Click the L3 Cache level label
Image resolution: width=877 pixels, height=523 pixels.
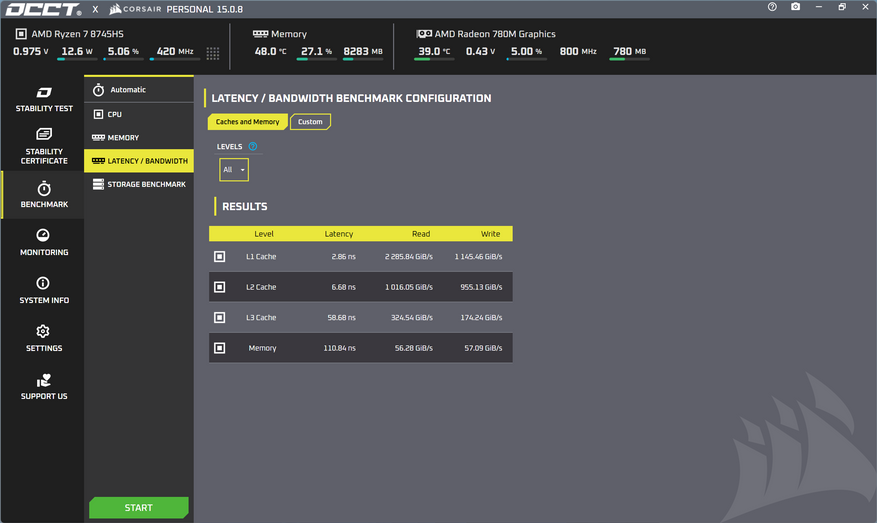coord(261,318)
